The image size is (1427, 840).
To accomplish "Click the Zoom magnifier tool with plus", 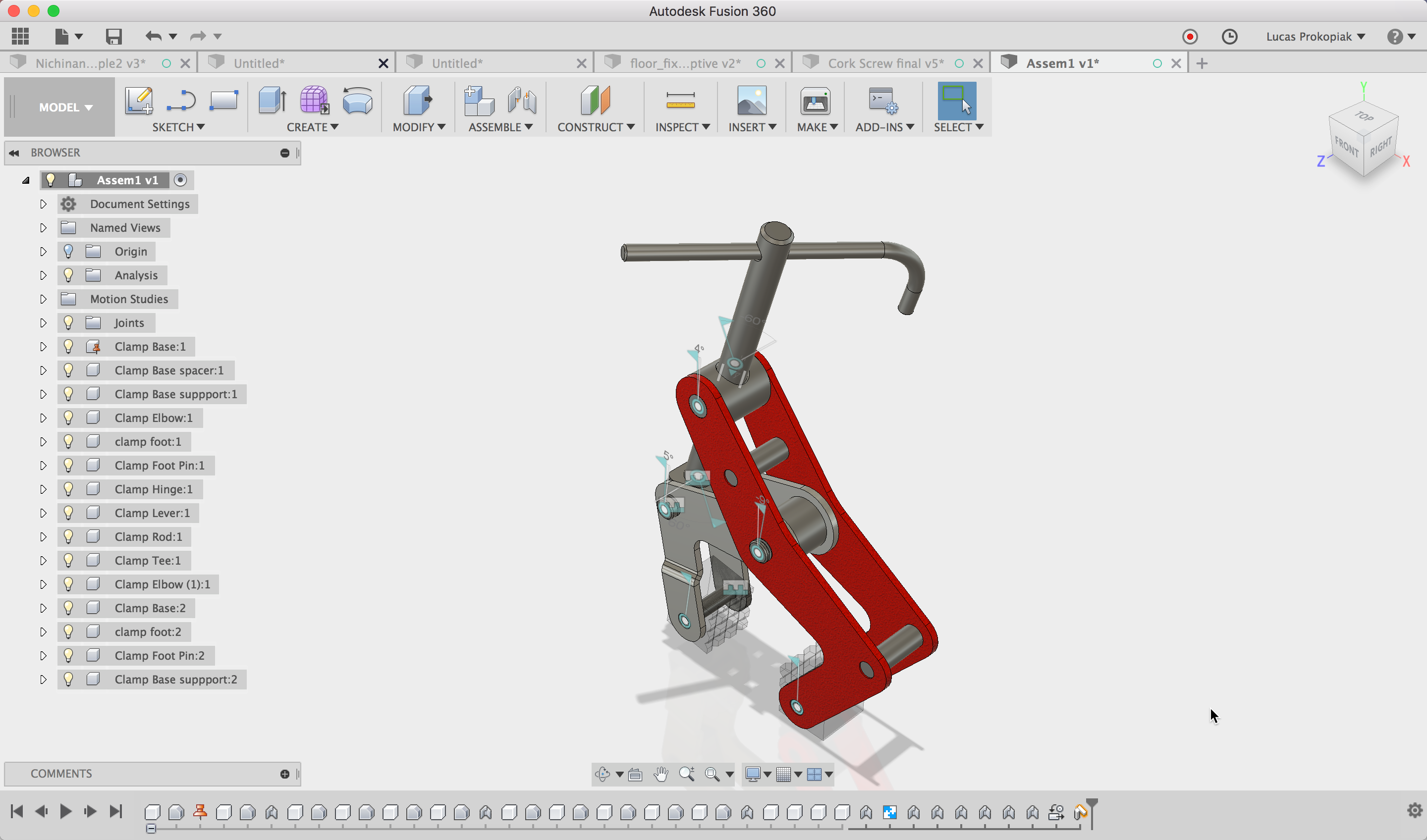I will point(687,774).
